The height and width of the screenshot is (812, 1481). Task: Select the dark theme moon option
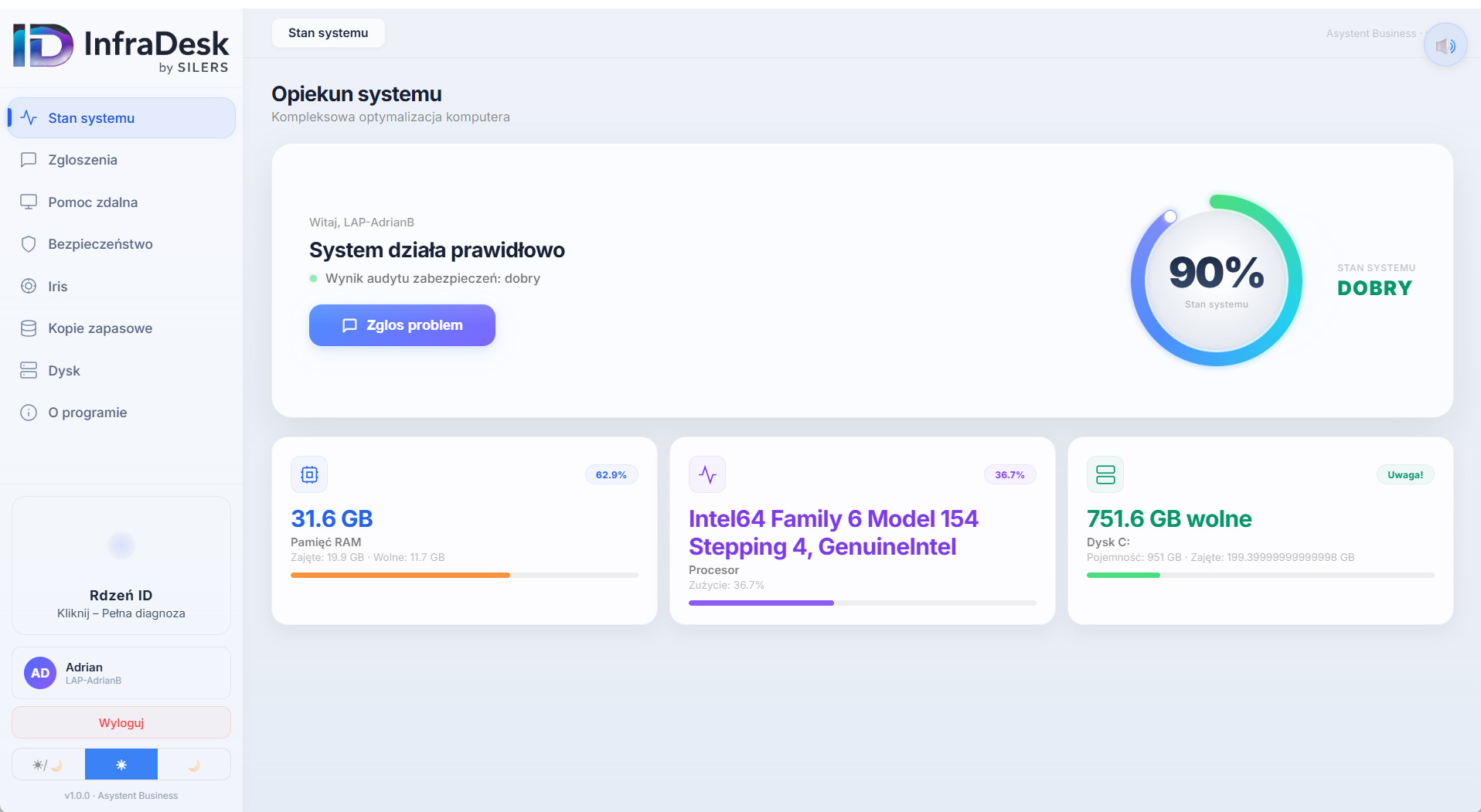click(x=194, y=765)
